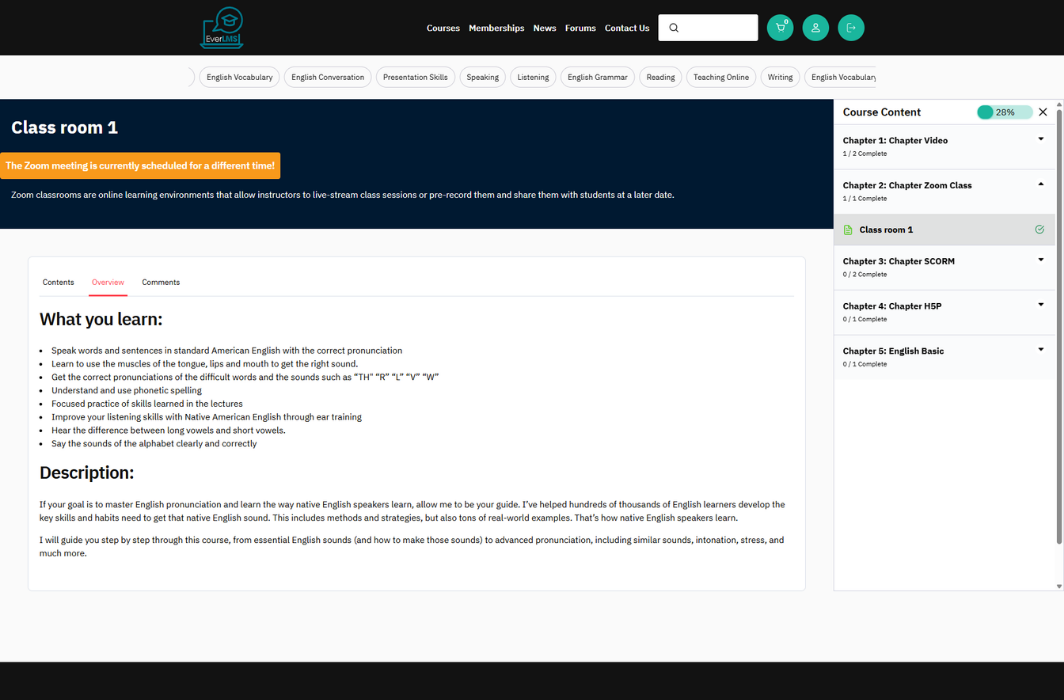The image size is (1064, 700).
Task: Switch to the Contents tab
Action: [x=58, y=282]
